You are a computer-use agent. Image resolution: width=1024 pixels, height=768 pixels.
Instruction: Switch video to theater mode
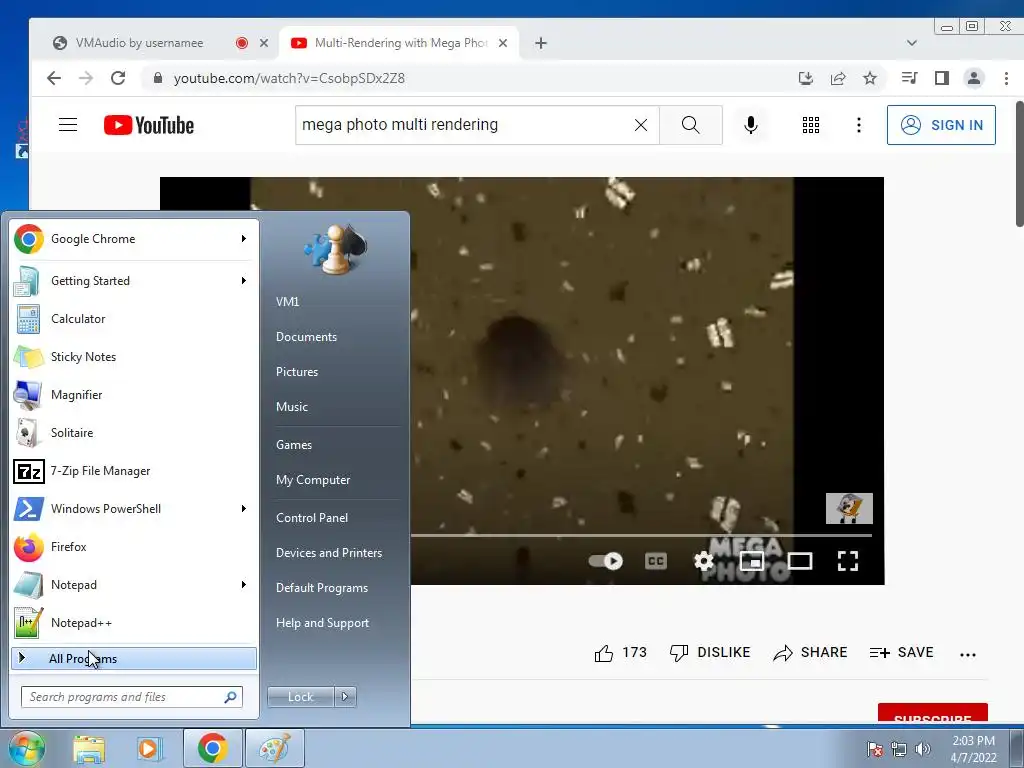800,561
